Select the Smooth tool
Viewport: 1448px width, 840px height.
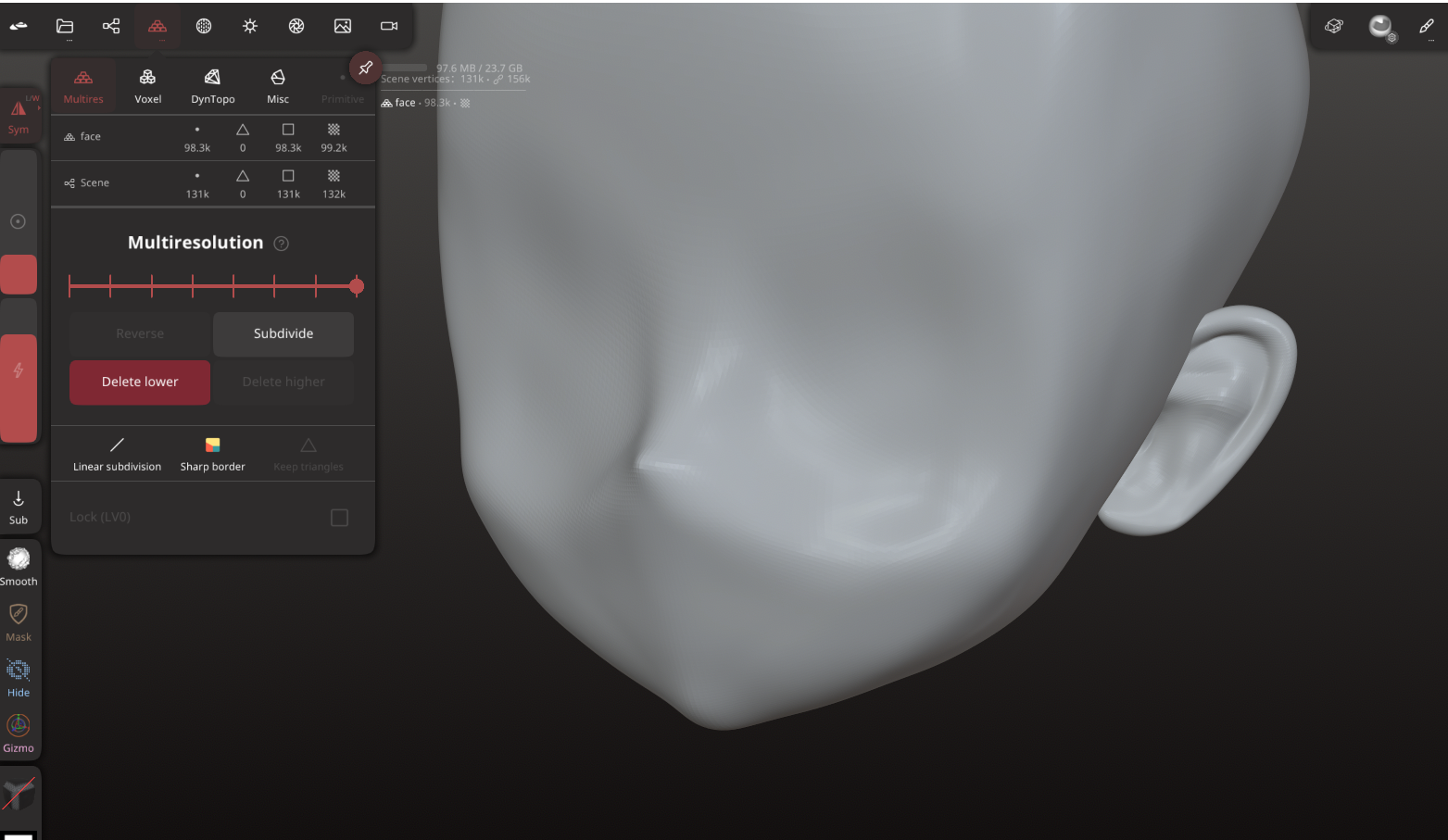pos(19,566)
